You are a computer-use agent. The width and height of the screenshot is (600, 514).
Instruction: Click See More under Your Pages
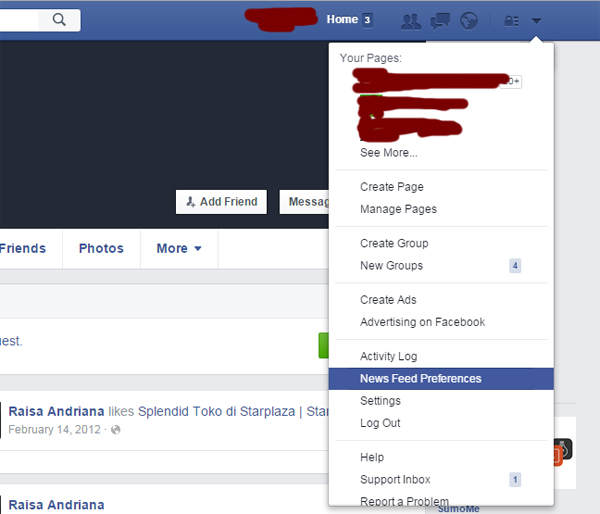point(388,153)
